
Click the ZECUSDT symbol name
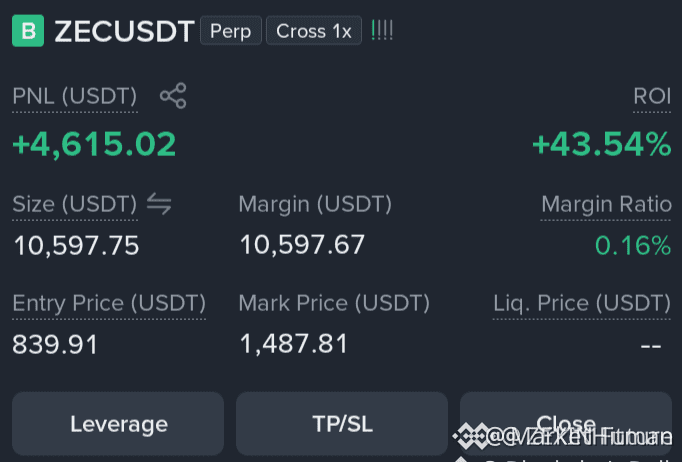[124, 31]
